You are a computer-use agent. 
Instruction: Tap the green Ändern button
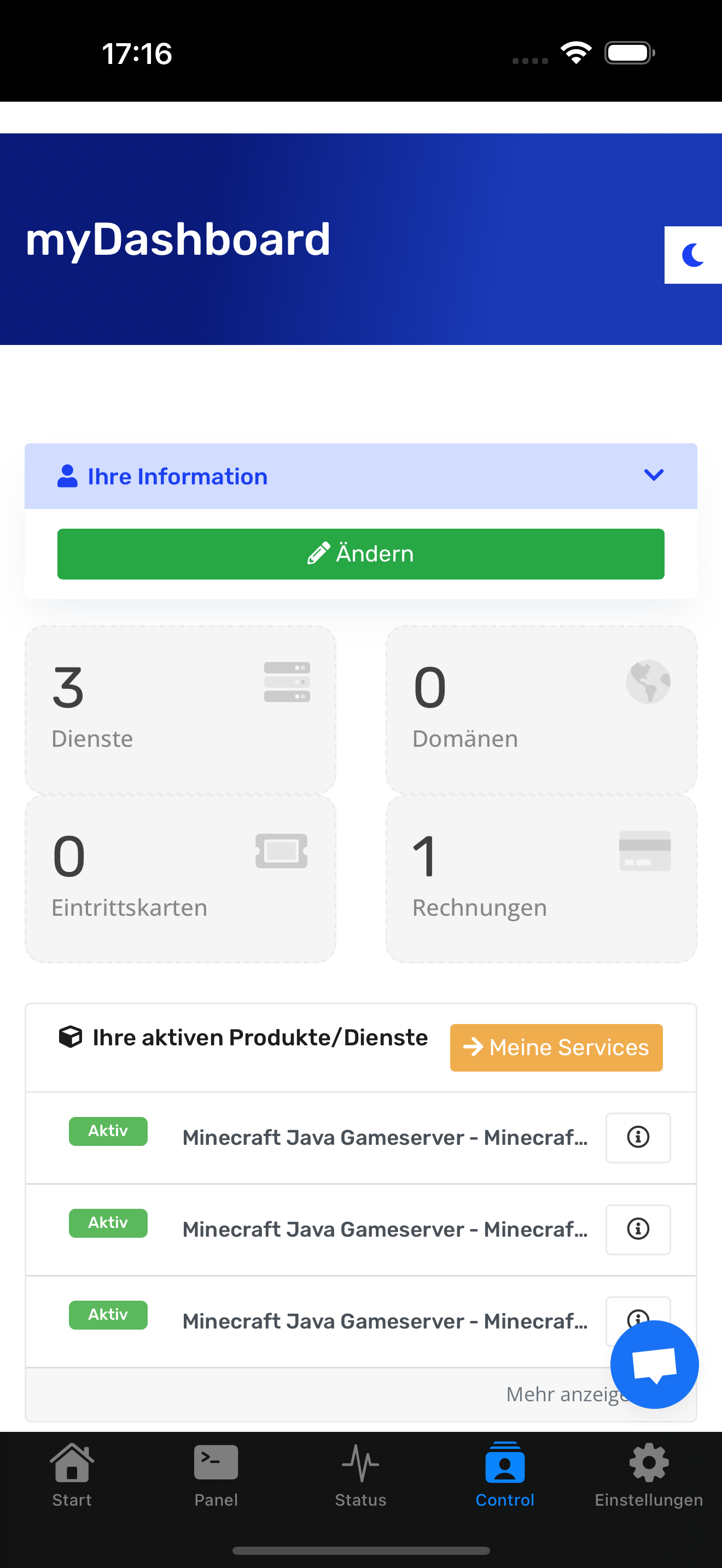(360, 554)
